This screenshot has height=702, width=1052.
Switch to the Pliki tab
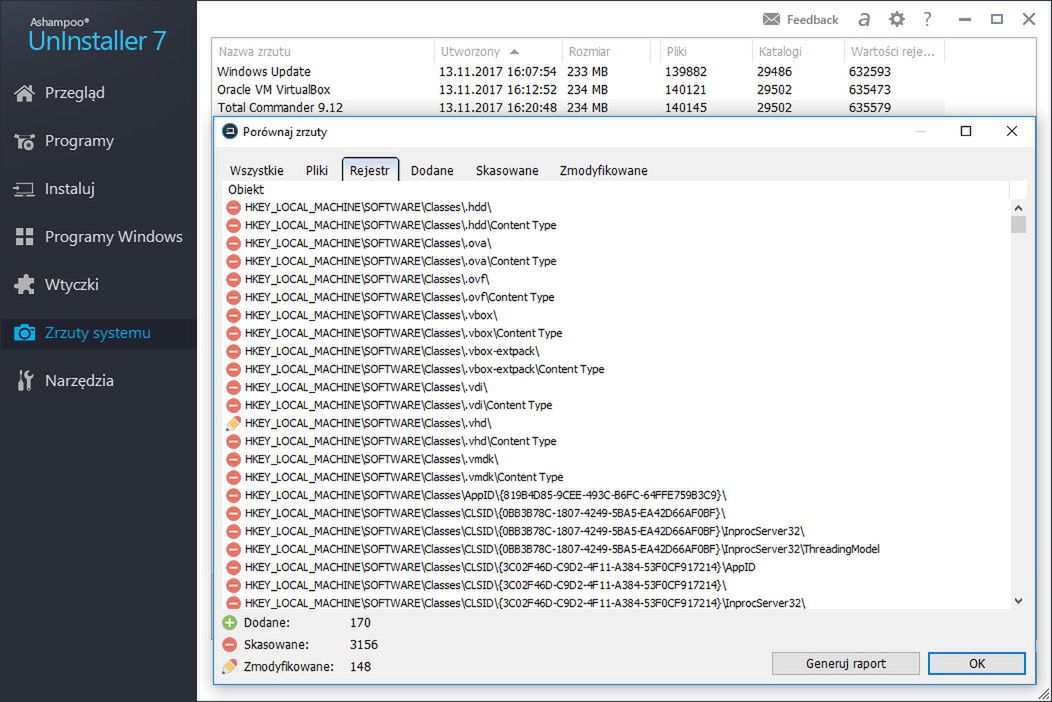pos(317,170)
